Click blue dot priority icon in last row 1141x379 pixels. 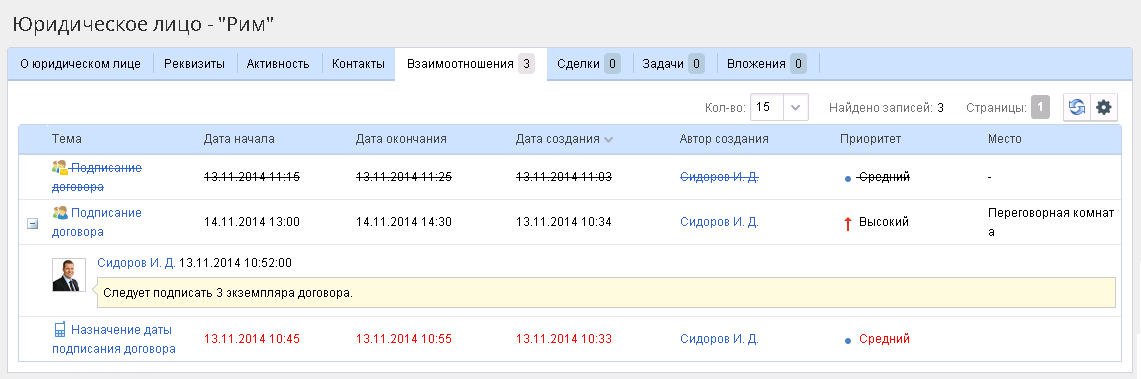click(848, 340)
